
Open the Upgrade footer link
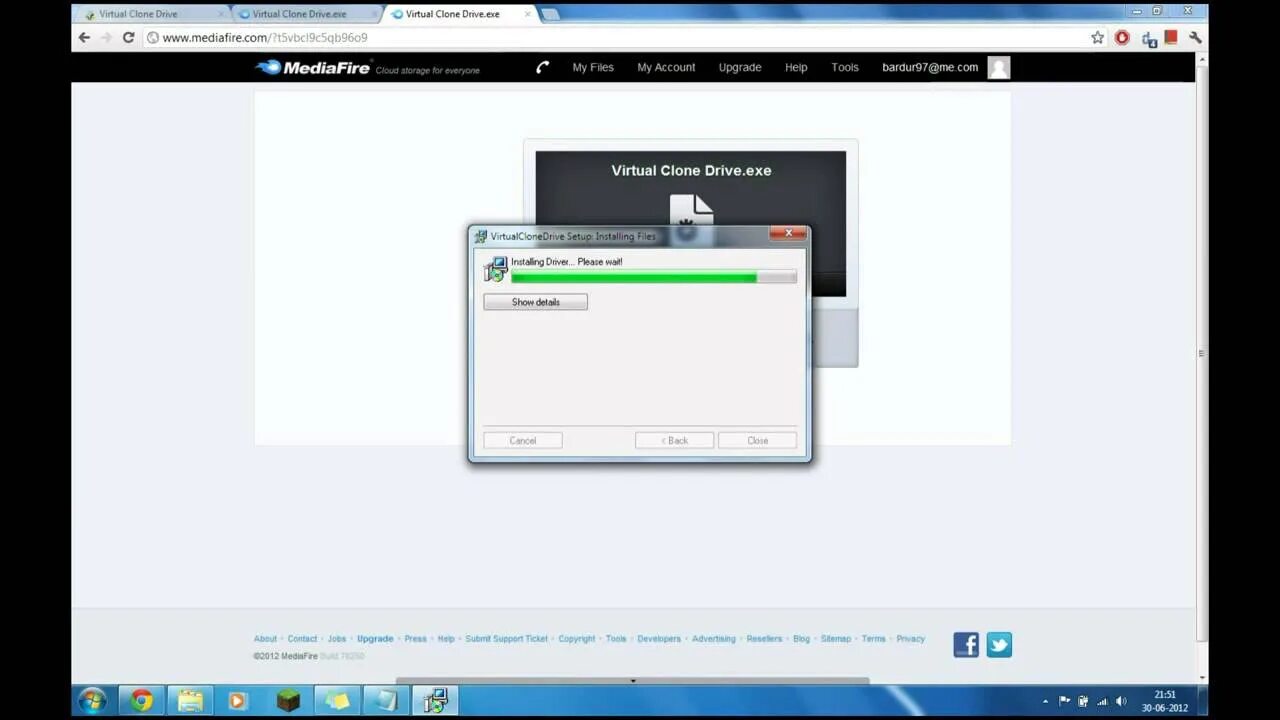click(375, 638)
